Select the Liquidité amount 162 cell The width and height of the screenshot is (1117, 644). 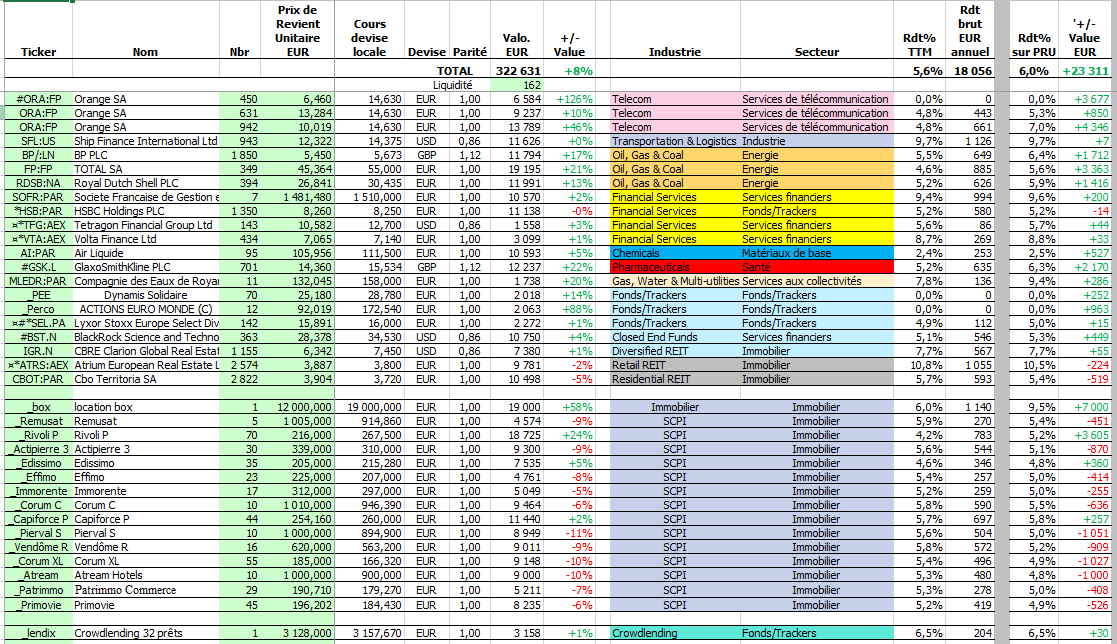517,85
